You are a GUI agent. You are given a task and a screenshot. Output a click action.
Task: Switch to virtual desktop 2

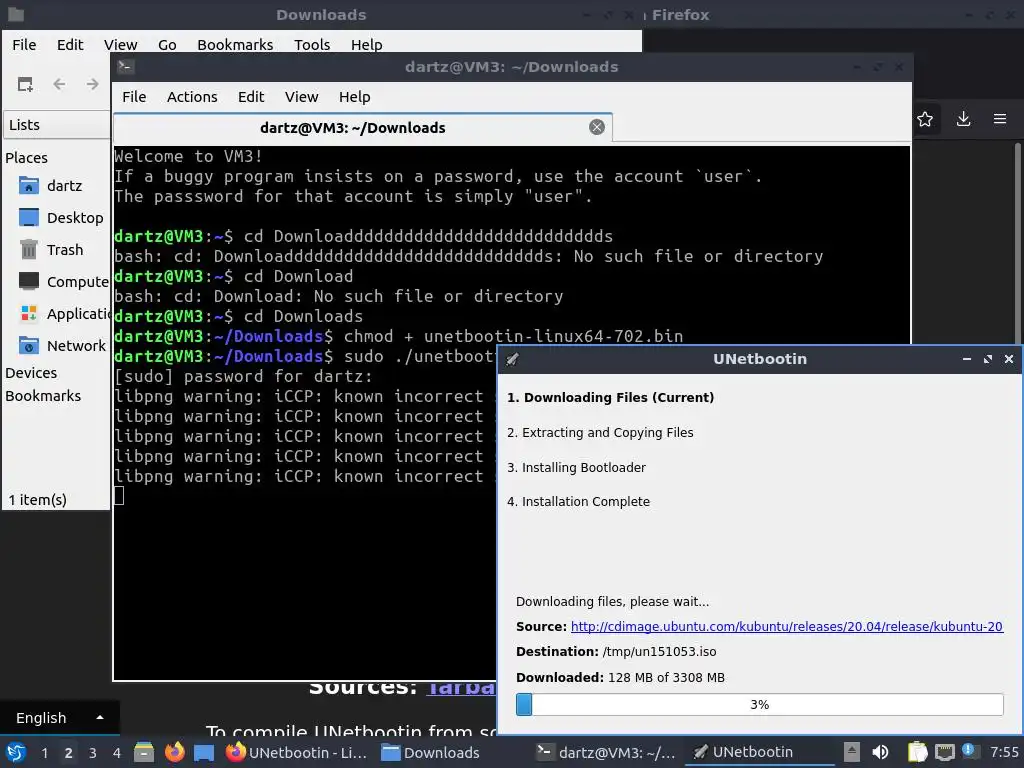(69, 753)
